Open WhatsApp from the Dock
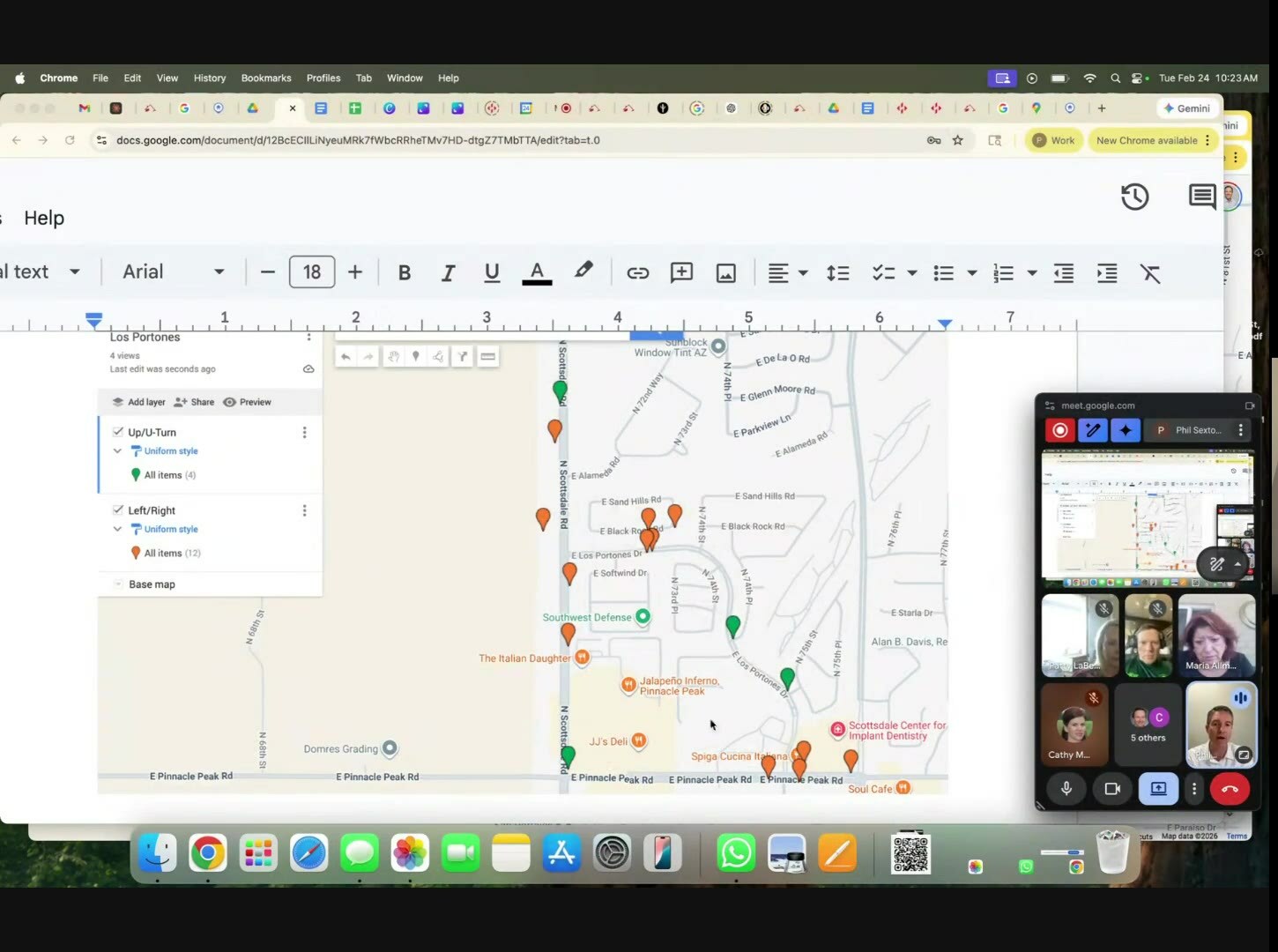This screenshot has width=1278, height=952. 735,853
